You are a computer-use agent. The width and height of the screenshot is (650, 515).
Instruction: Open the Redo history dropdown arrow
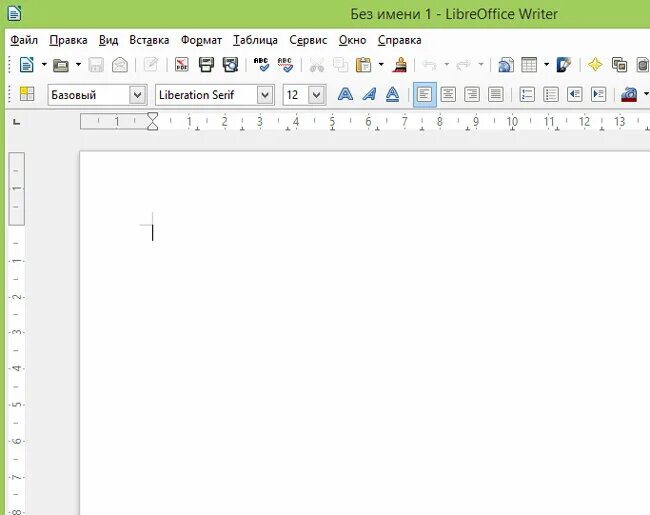[x=481, y=65]
